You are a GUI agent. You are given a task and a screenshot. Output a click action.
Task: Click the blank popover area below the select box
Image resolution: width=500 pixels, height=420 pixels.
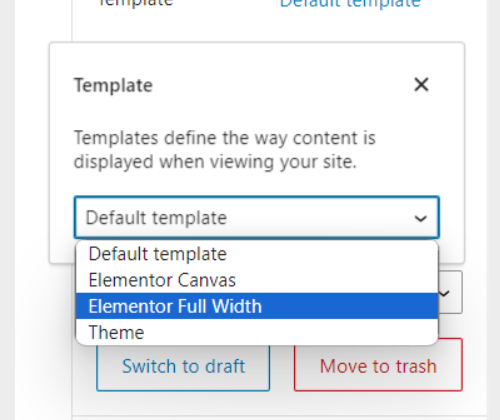pyautogui.click(x=257, y=251)
